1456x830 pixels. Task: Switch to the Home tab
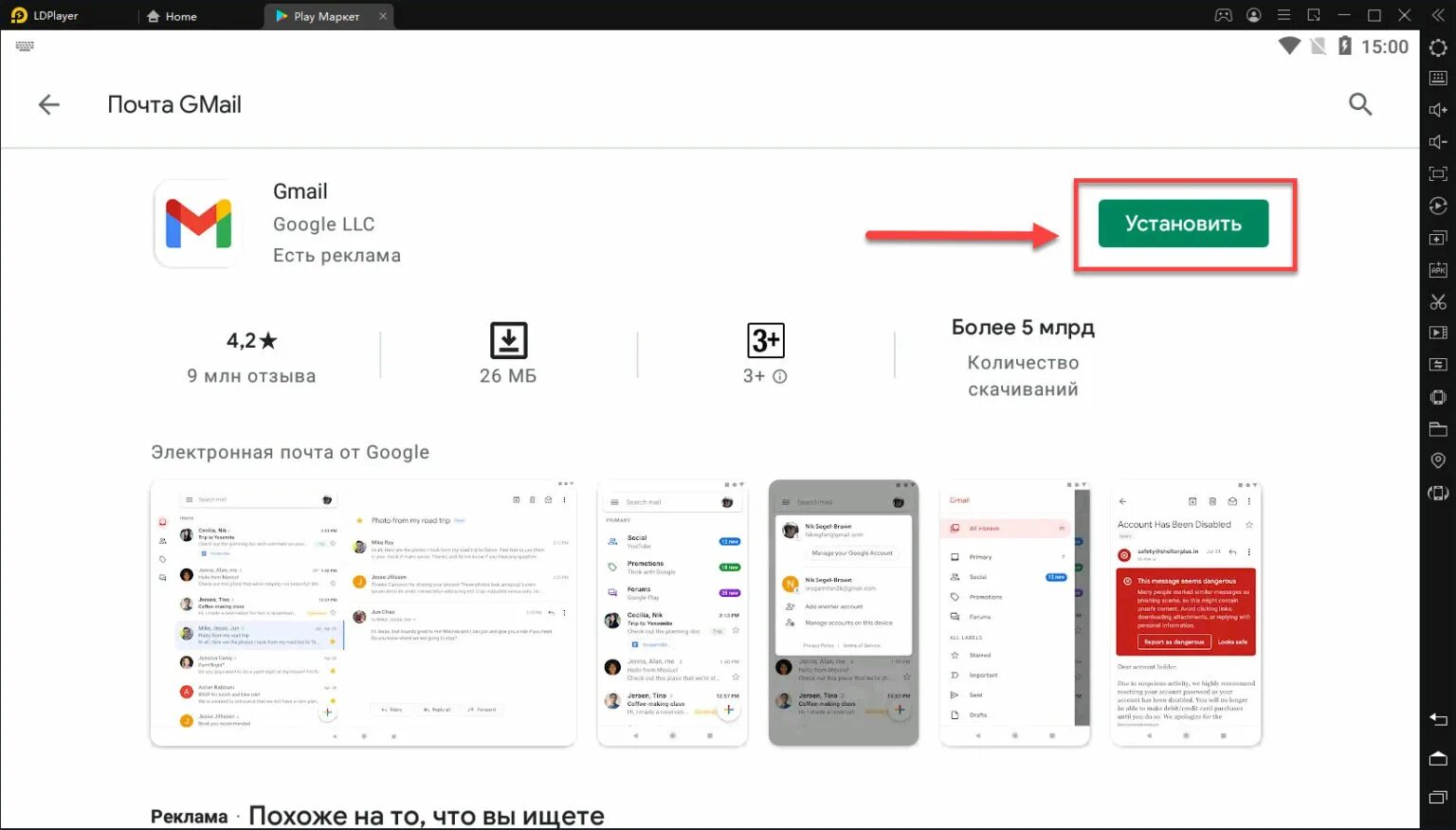click(172, 16)
